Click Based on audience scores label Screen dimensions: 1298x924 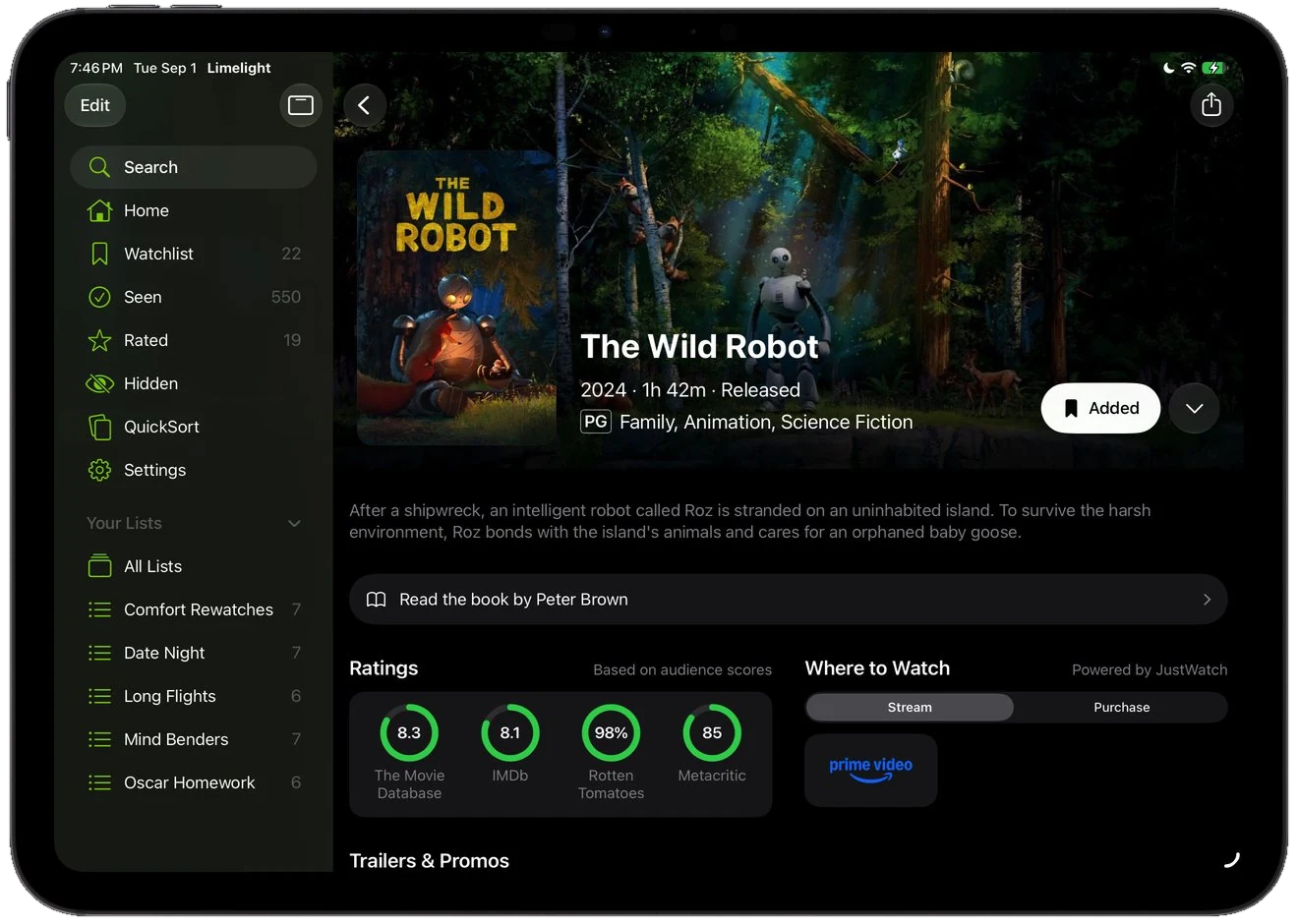[682, 669]
